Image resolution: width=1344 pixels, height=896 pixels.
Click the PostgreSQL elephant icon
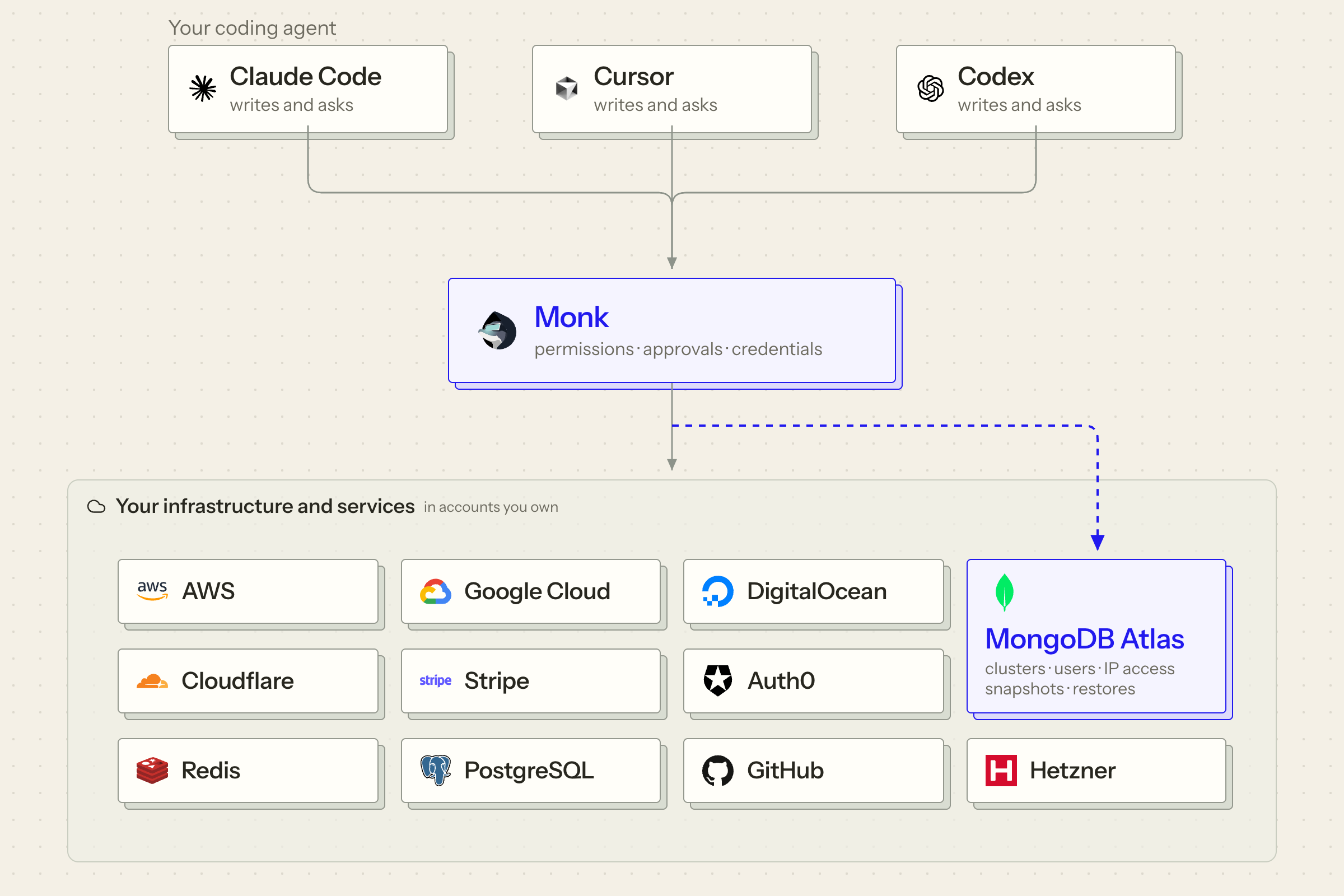tap(436, 771)
